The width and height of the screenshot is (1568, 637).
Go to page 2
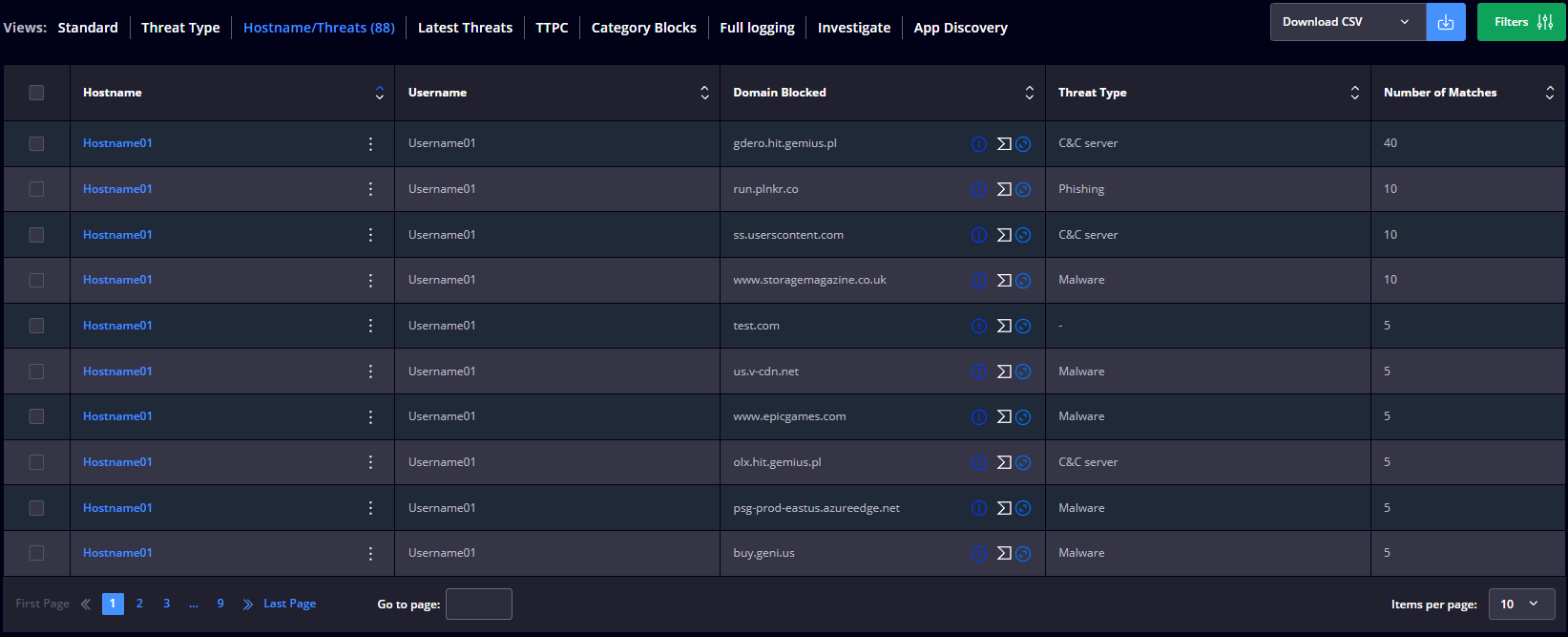click(139, 604)
